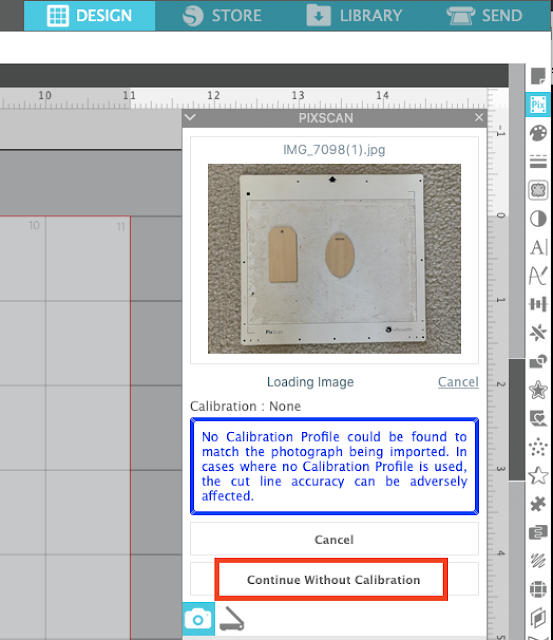Image resolution: width=553 pixels, height=640 pixels.
Task: Select the scanner import icon in PixScan
Action: 232,619
